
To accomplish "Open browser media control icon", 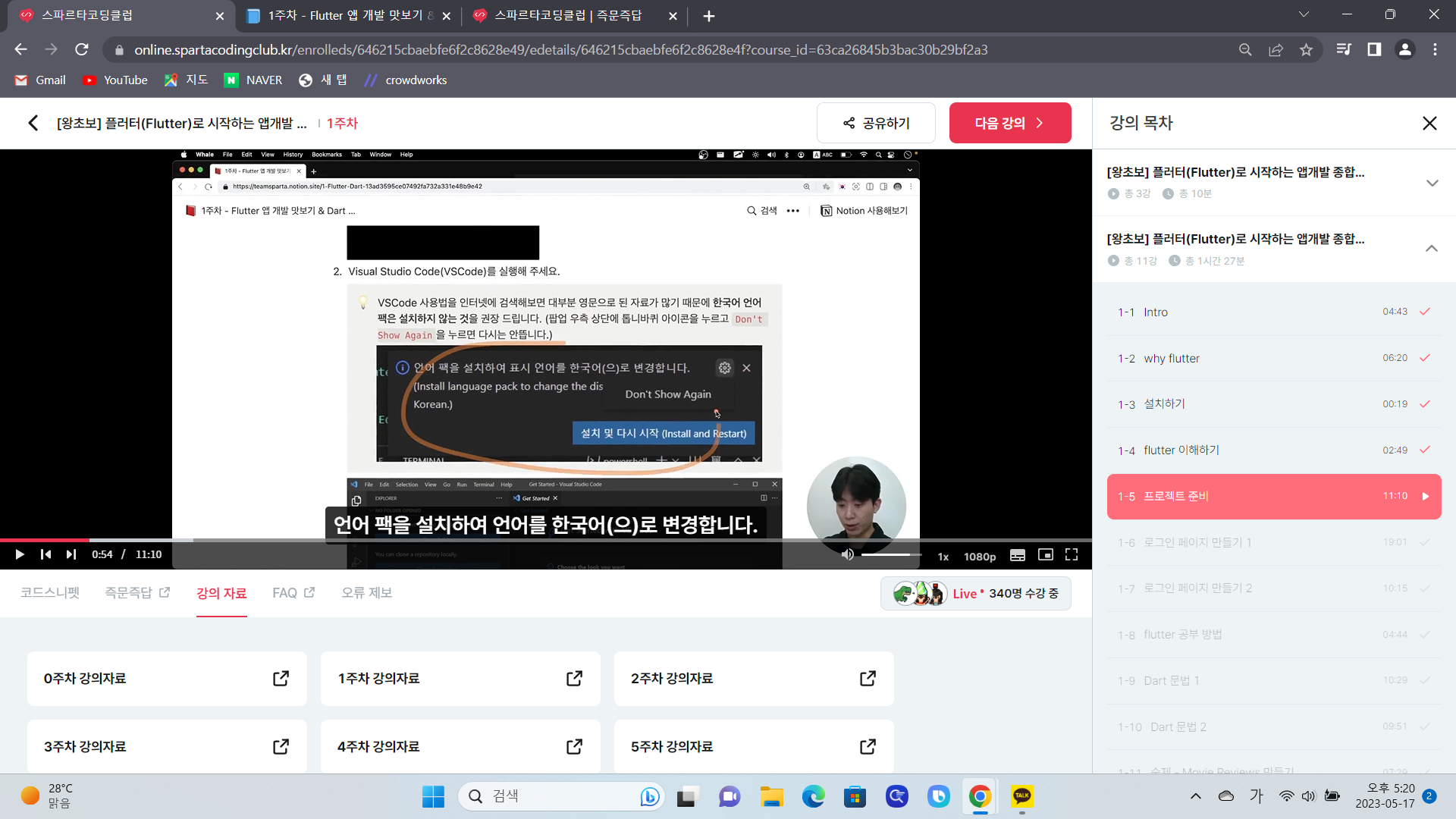I will click(x=1344, y=49).
